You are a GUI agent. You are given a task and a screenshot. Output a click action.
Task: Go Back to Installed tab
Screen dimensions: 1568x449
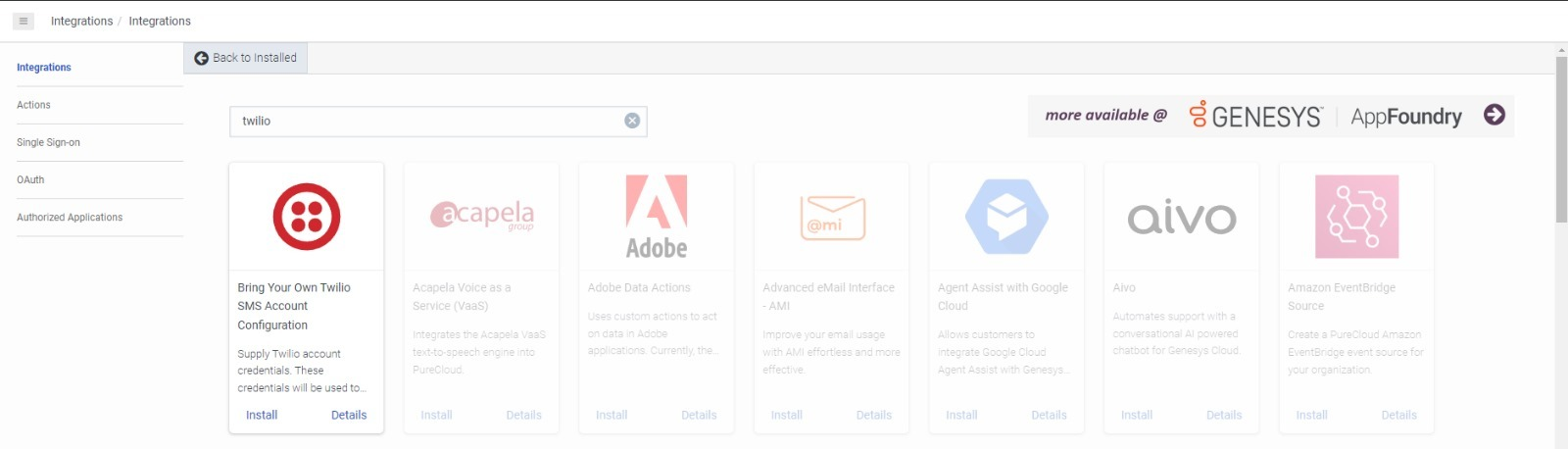point(246,58)
